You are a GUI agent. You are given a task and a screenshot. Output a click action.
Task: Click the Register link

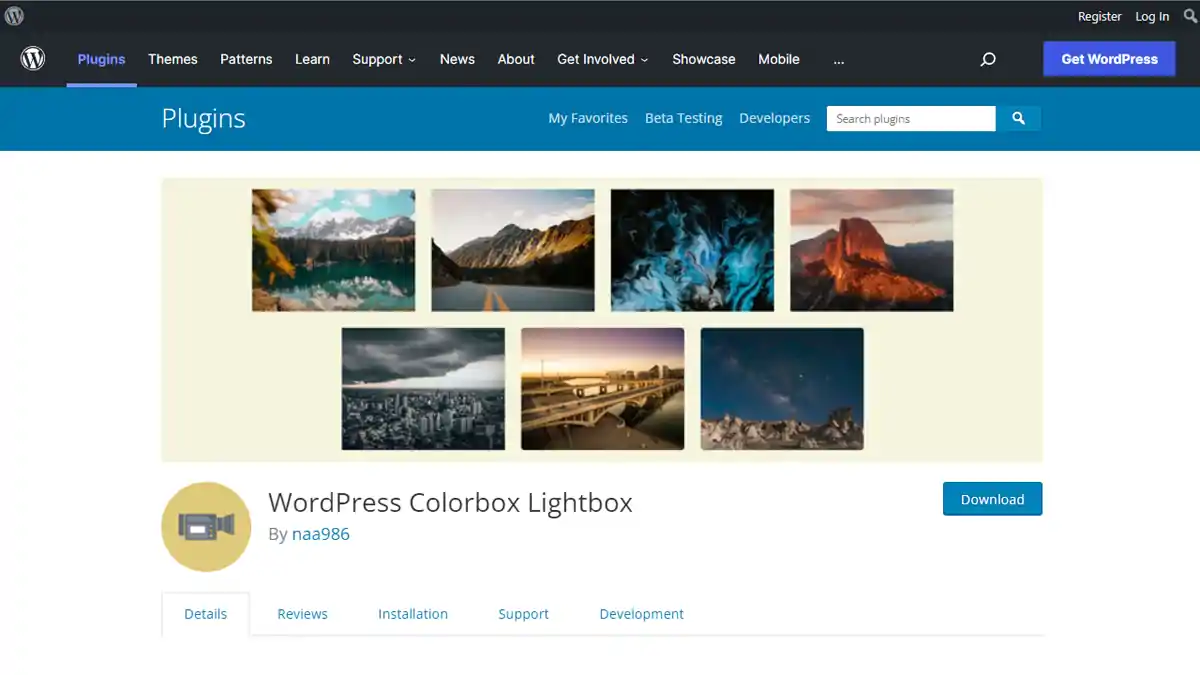[x=1100, y=16]
